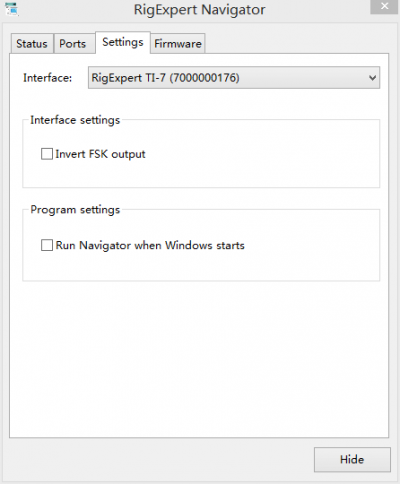Switch to the Status tab
The height and width of the screenshot is (484, 400).
[x=32, y=43]
